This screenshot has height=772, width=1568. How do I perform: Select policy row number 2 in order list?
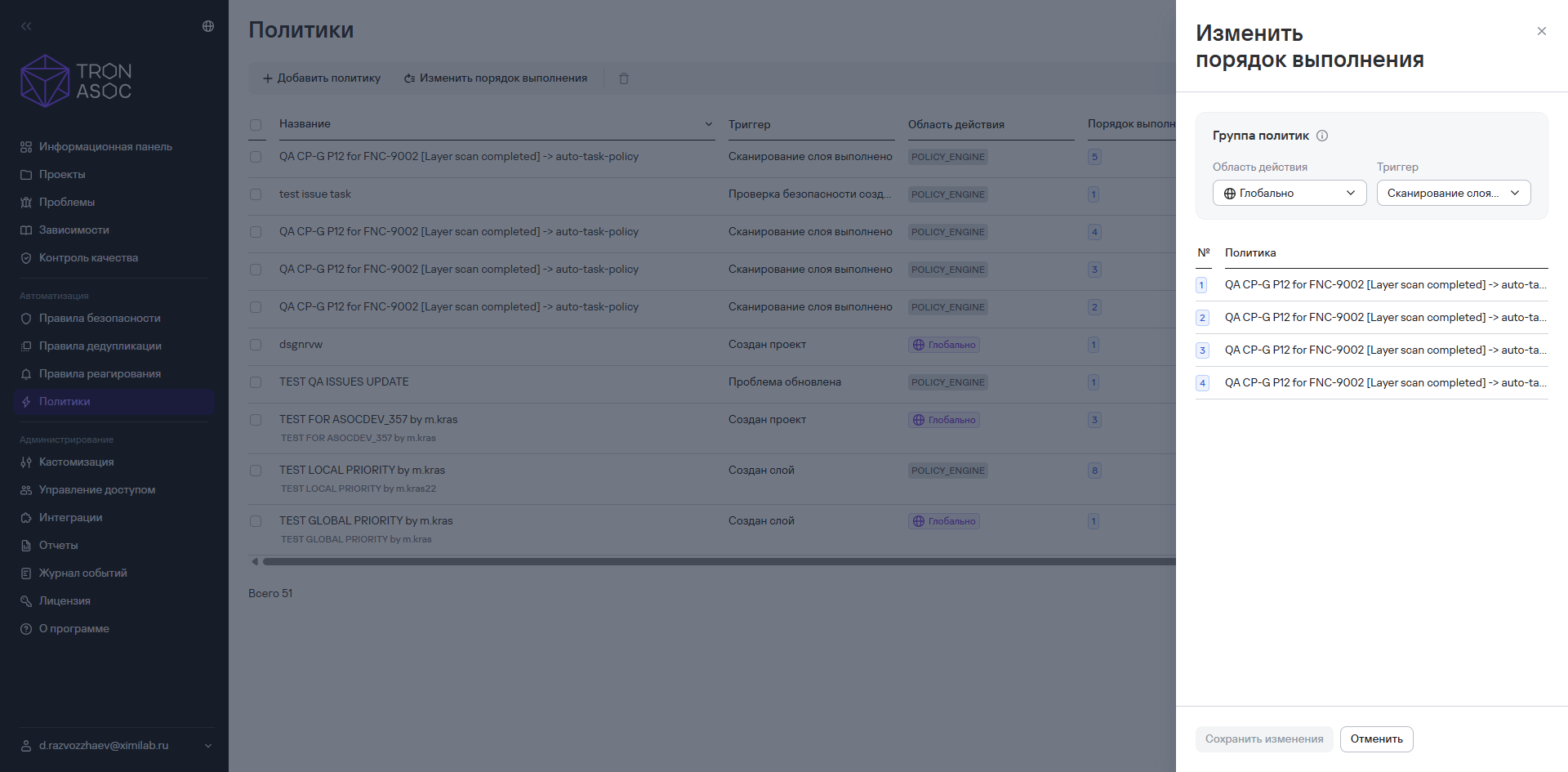point(1372,318)
